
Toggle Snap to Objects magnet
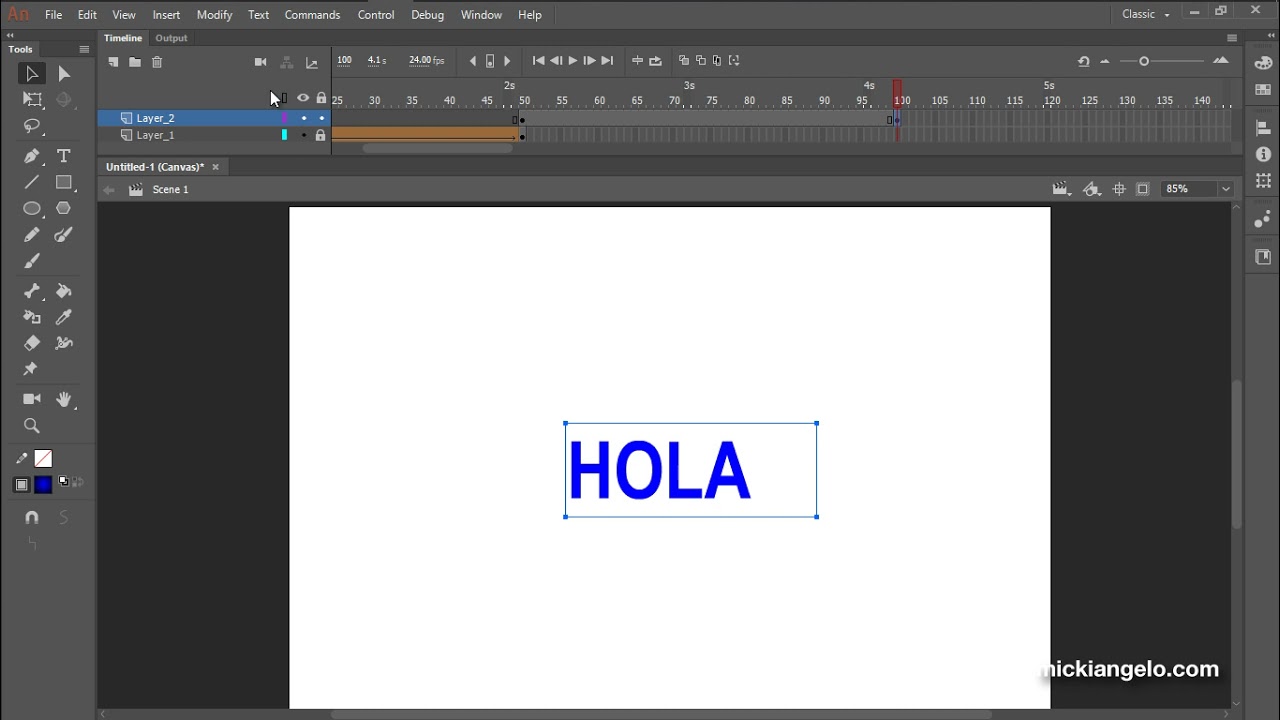click(32, 517)
